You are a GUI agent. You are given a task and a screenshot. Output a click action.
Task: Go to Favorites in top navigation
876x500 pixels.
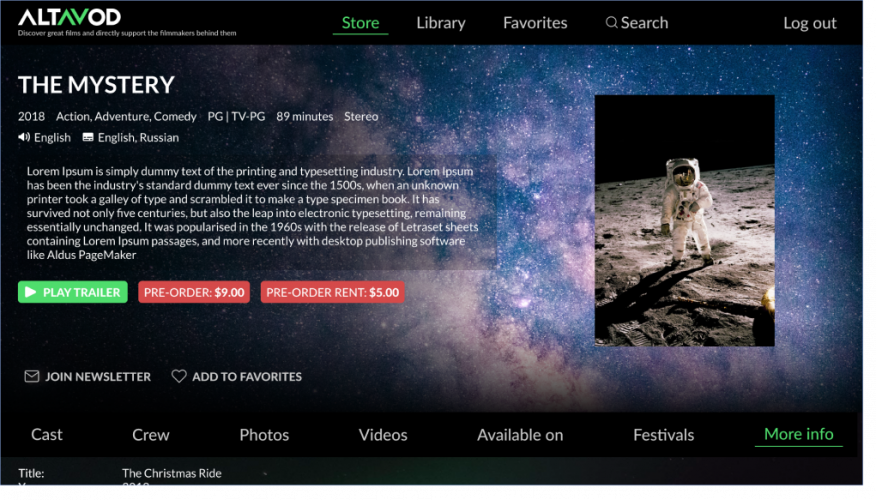click(x=535, y=23)
